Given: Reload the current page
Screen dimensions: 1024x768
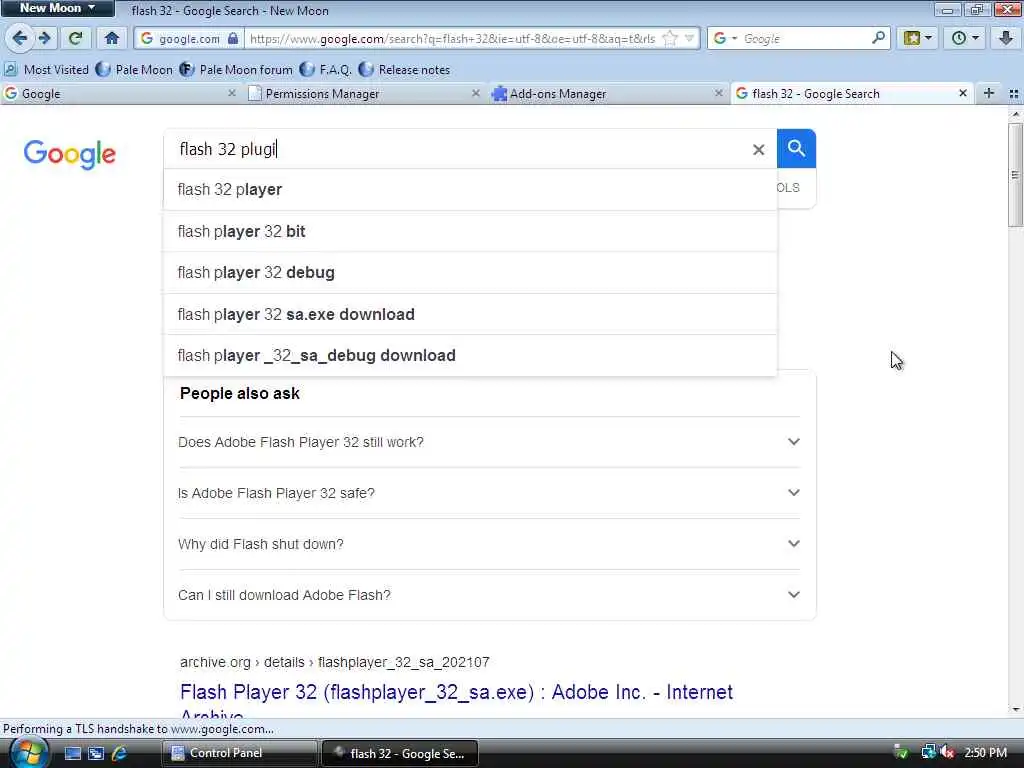Looking at the screenshot, I should coord(76,39).
